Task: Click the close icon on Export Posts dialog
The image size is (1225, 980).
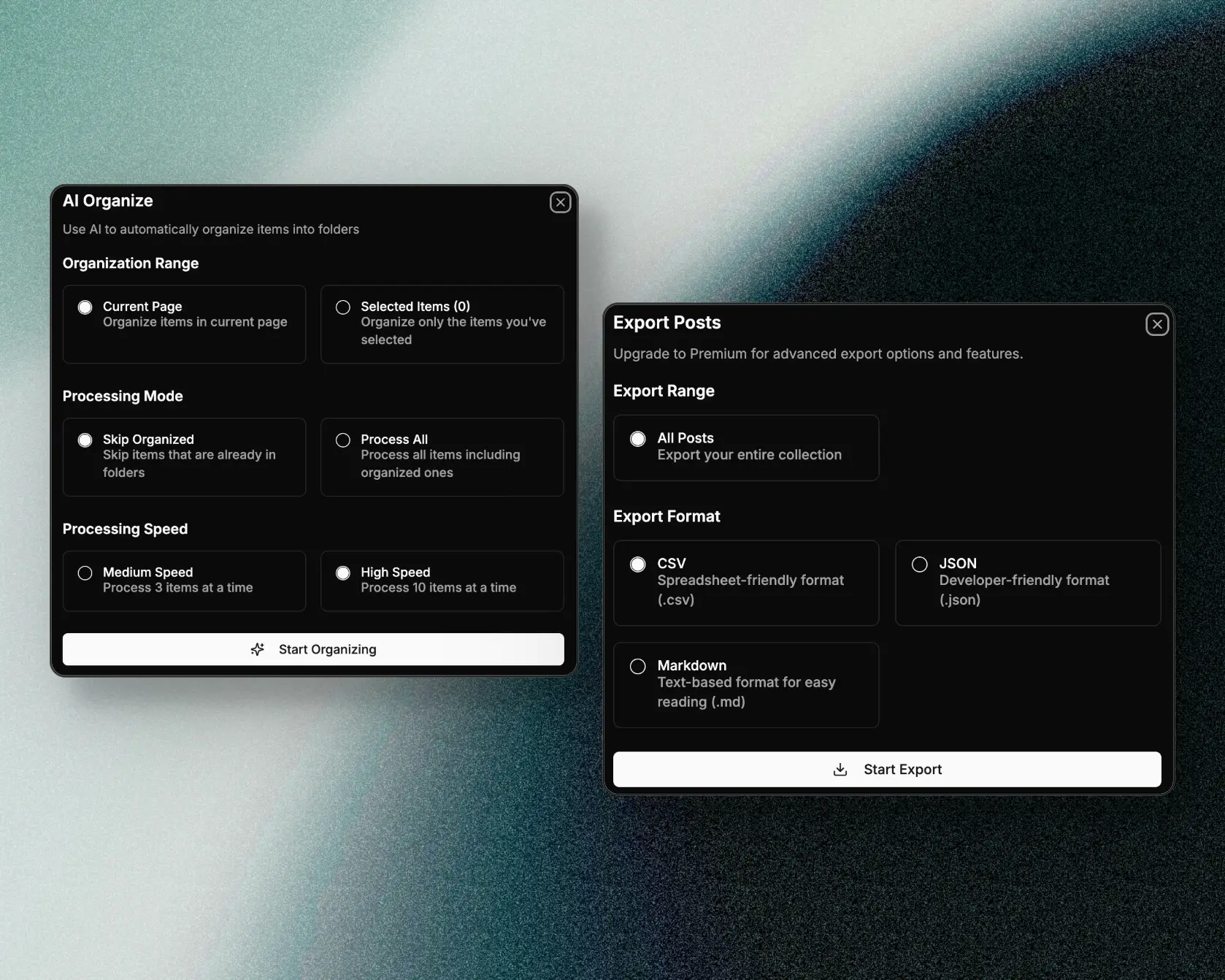Action: (x=1157, y=324)
